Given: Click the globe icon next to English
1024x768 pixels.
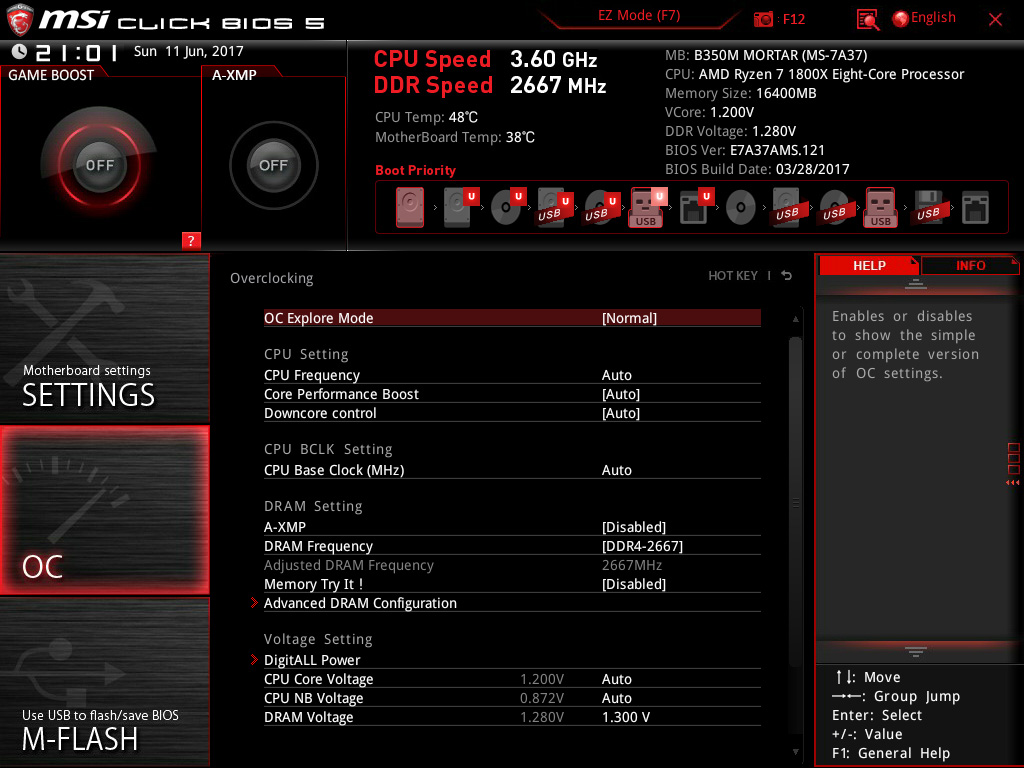Looking at the screenshot, I should [x=900, y=19].
